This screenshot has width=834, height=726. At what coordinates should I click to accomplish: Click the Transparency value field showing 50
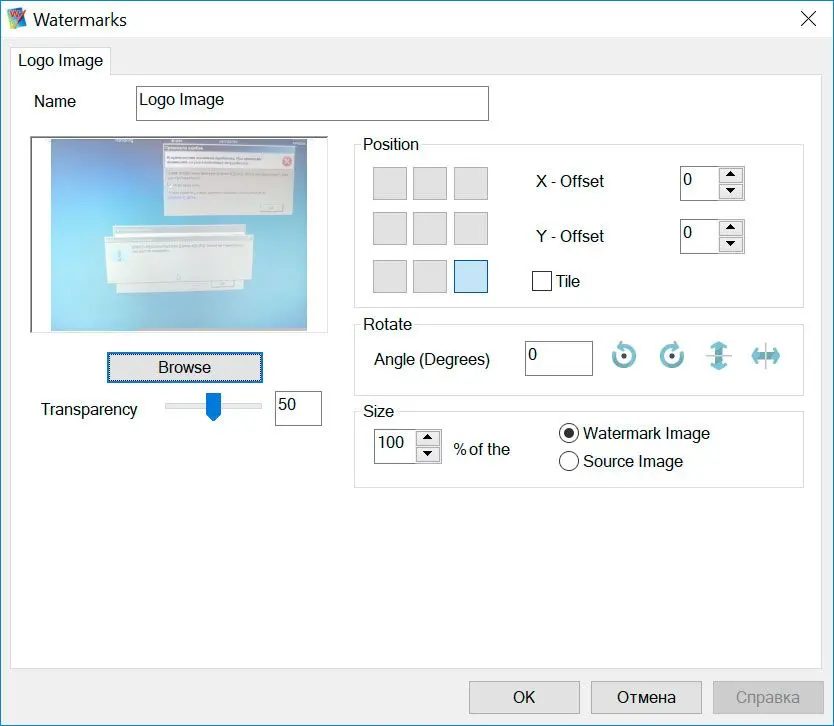point(298,408)
